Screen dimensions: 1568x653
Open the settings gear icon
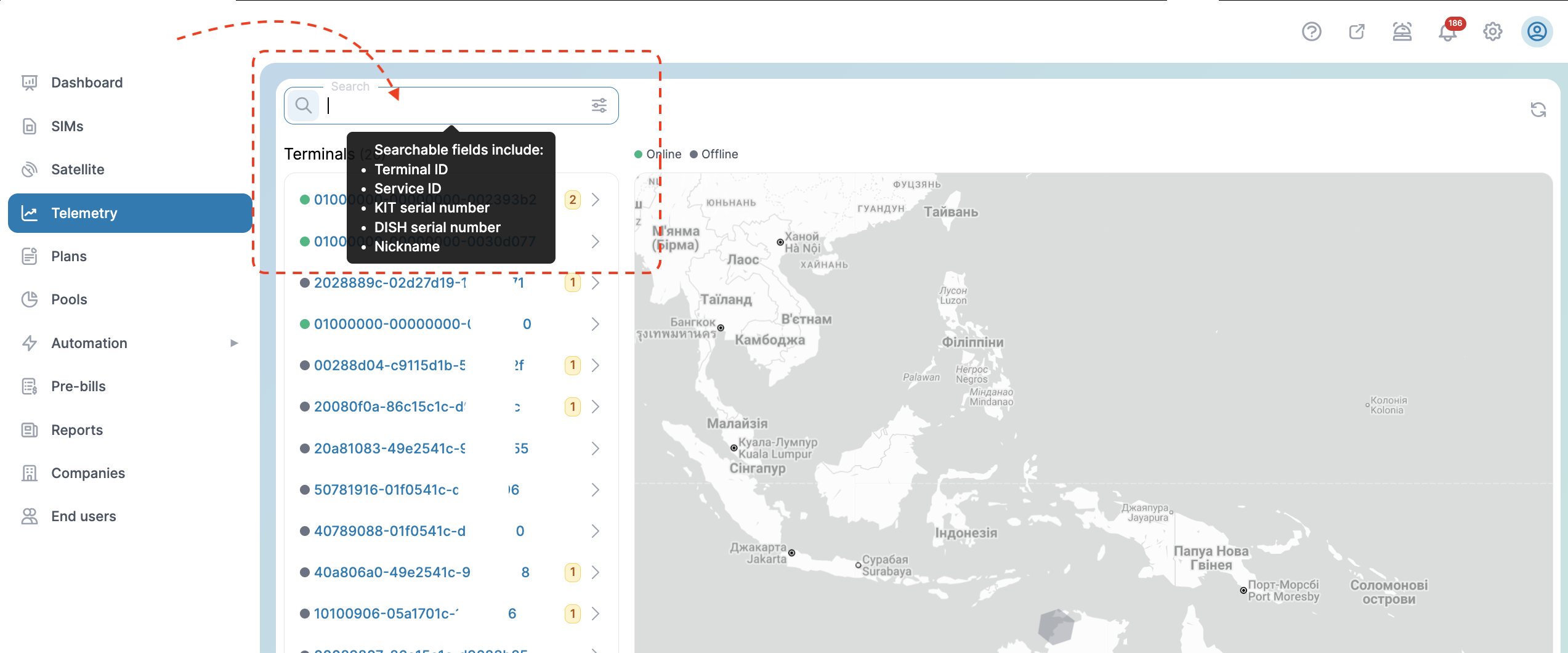tap(1492, 31)
